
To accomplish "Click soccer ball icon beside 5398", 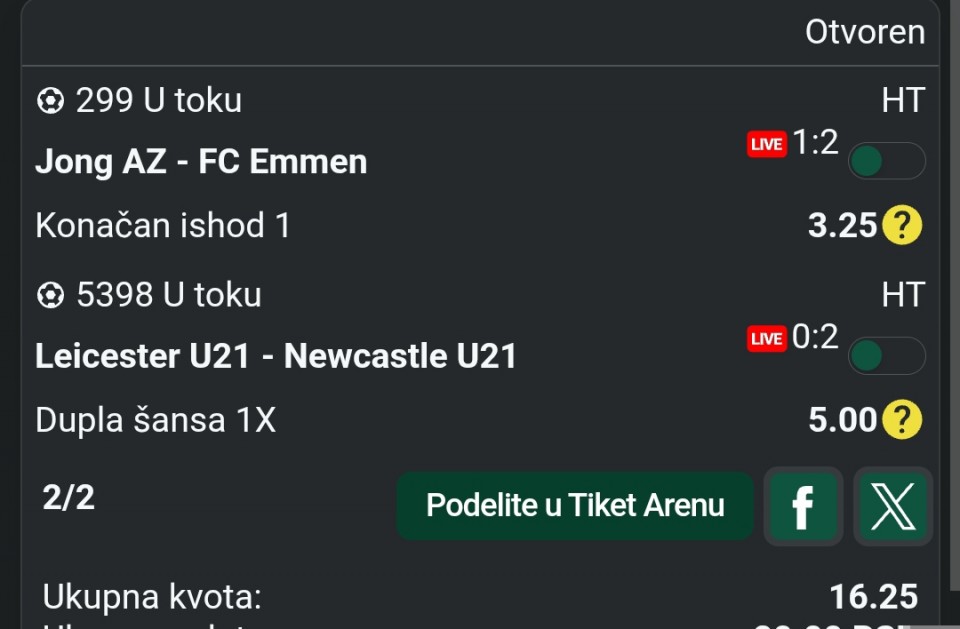I will (49, 296).
